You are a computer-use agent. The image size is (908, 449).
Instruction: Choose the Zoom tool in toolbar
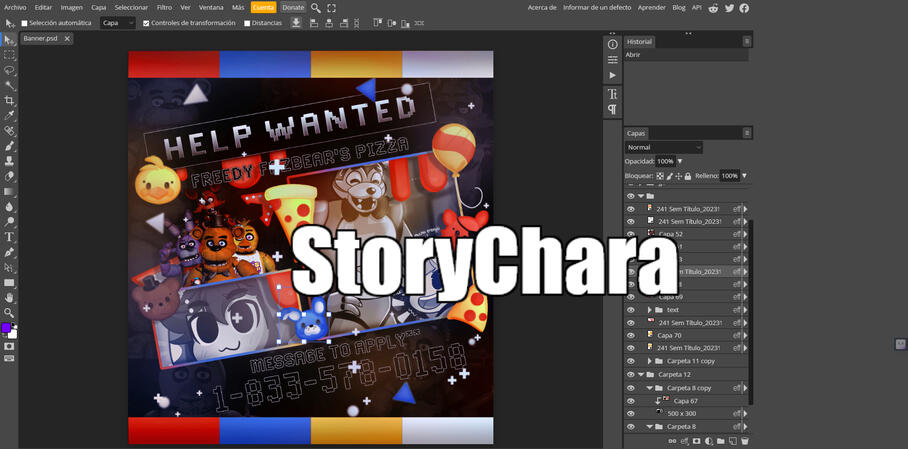click(x=10, y=312)
